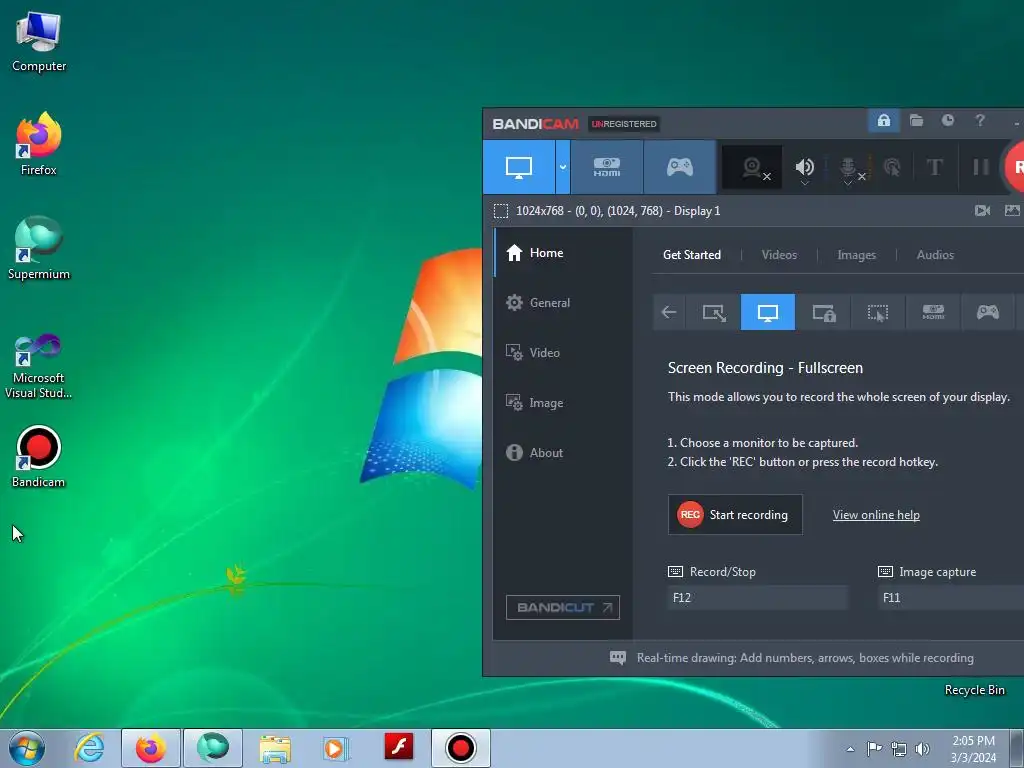1024x768 pixels.
Task: Toggle speaker sound recording
Action: click(x=805, y=168)
